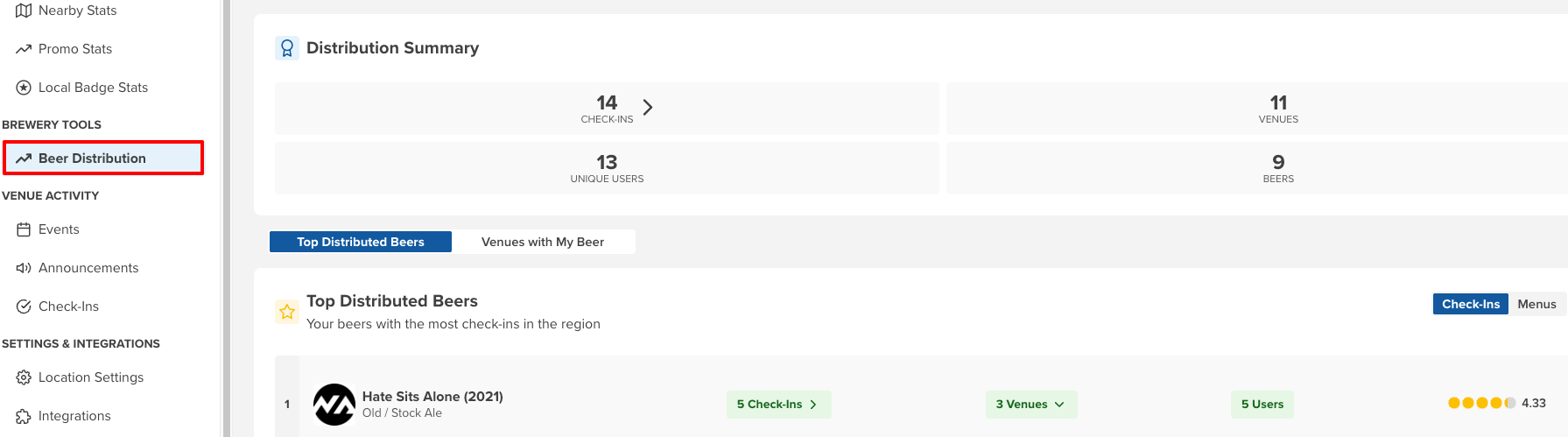Click the Promo Stats trend icon

(x=24, y=49)
